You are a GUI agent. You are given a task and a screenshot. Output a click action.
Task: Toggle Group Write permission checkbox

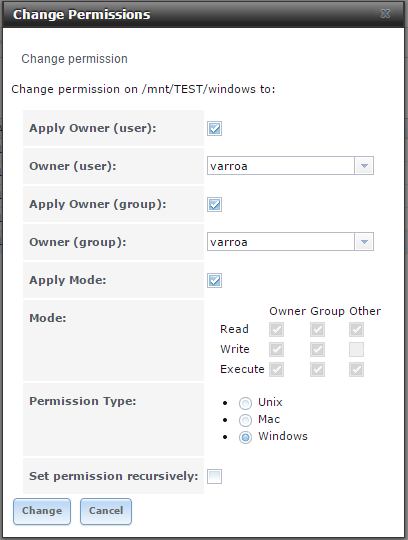[x=317, y=350]
